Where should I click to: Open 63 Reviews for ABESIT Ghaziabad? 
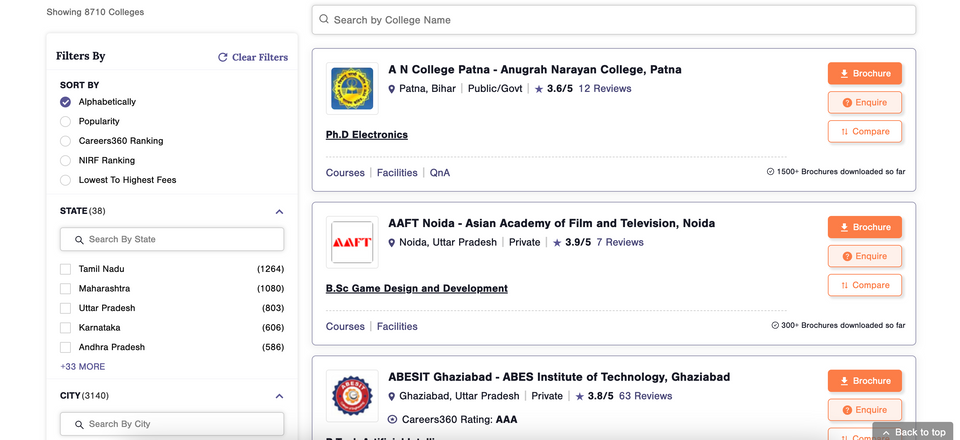pos(645,396)
